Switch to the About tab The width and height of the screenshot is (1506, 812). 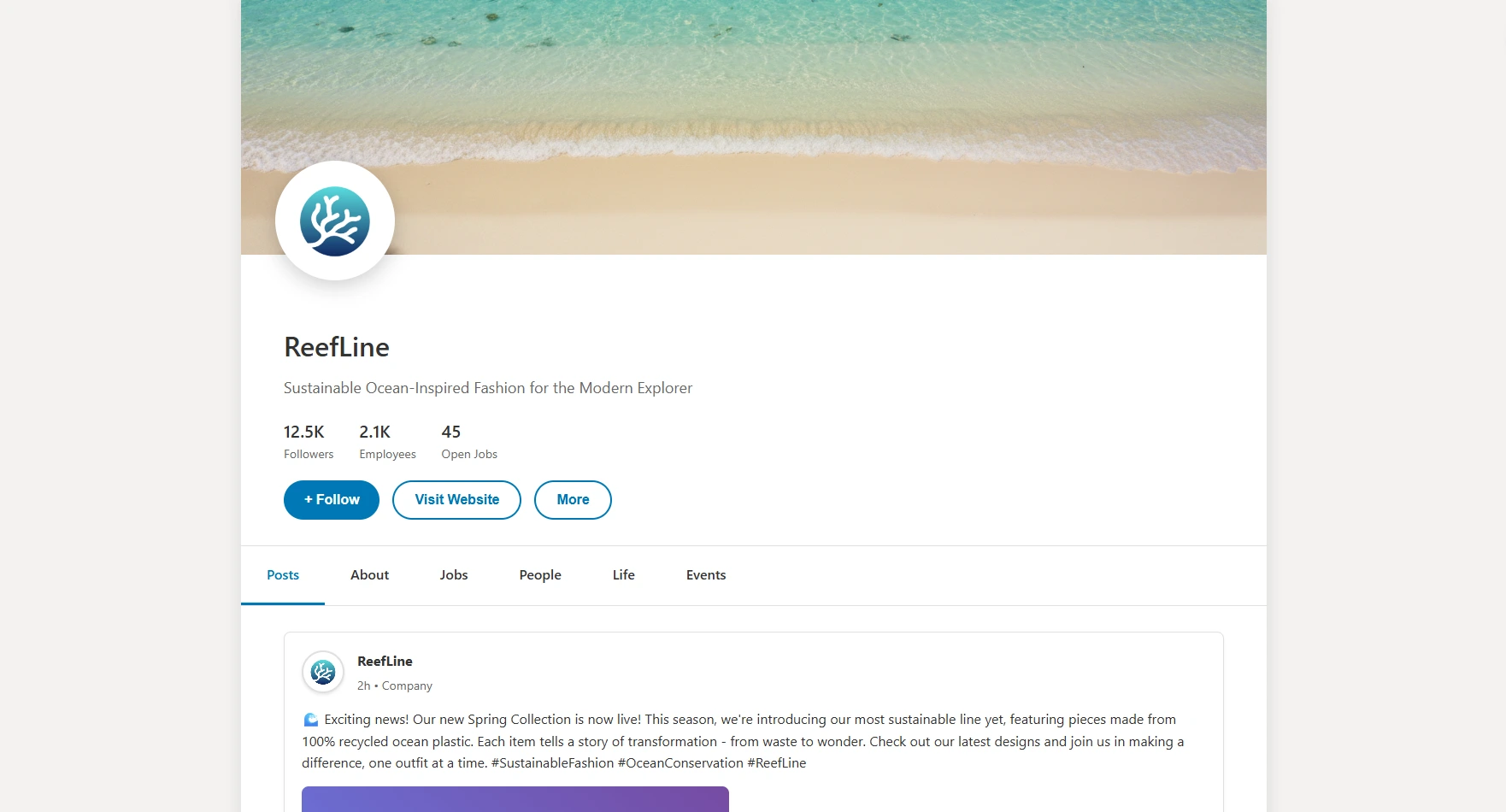coord(369,575)
